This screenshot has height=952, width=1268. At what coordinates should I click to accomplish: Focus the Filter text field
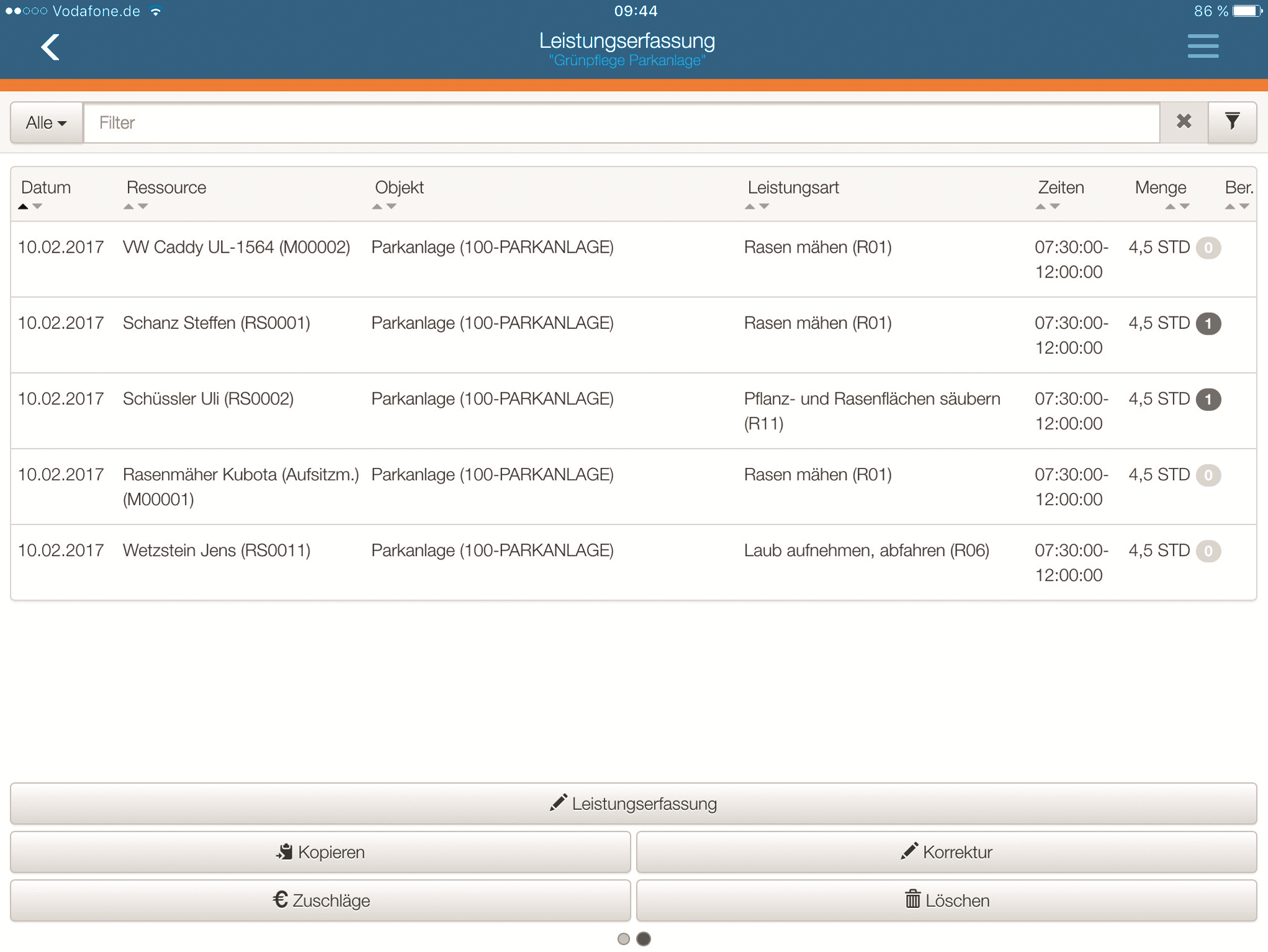click(x=621, y=122)
